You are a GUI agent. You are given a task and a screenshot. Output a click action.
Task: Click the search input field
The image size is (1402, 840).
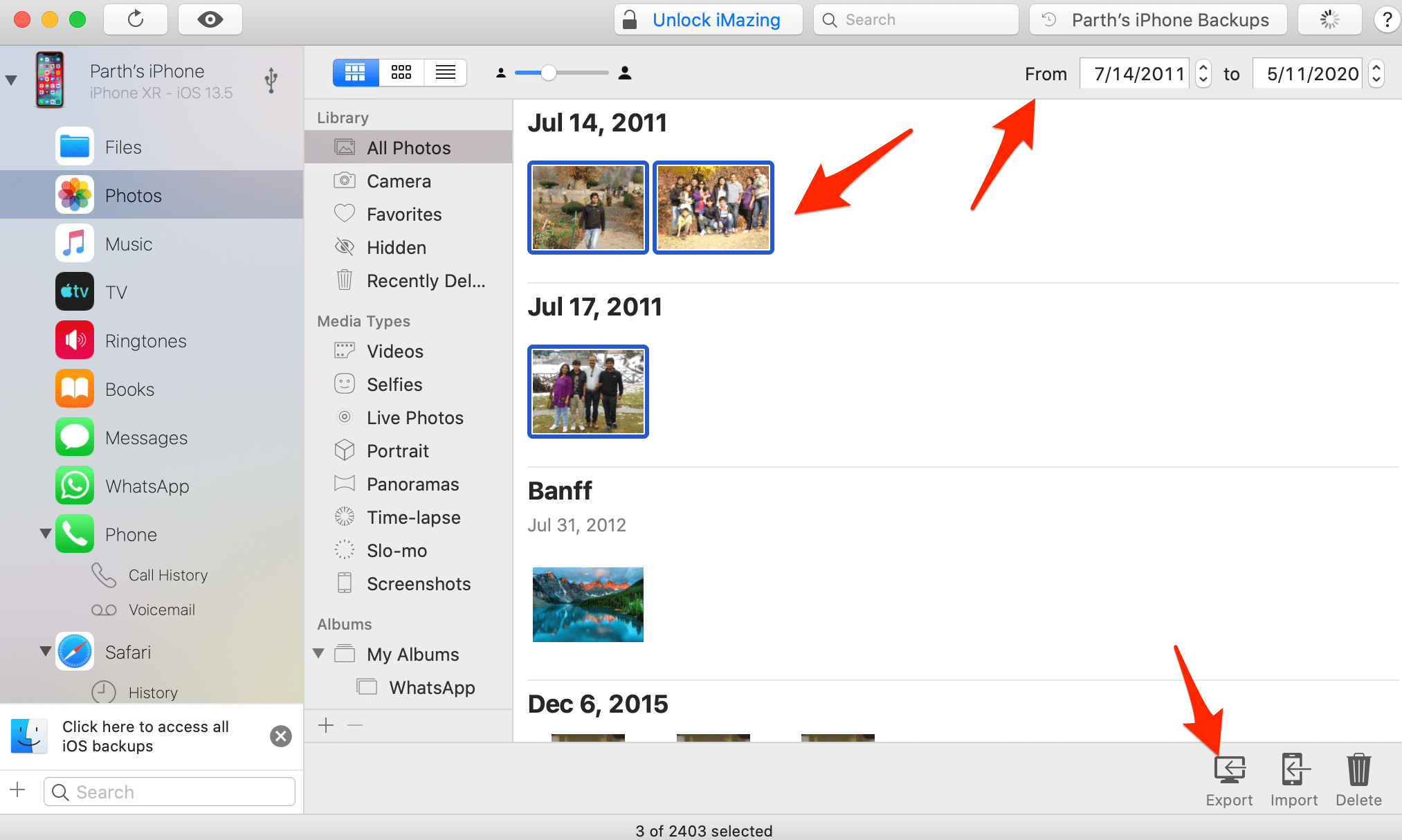(x=916, y=17)
